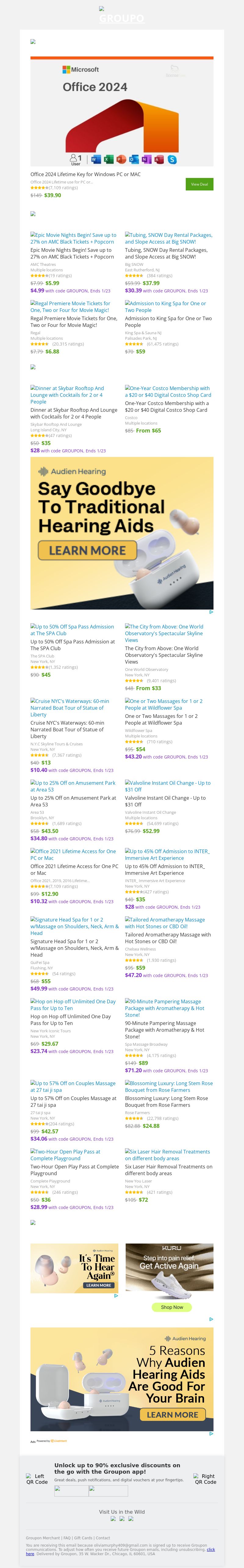244x1568 pixels.
Task: Click the AdChoices icon under the Say Goodbye banner
Action: 211,612
